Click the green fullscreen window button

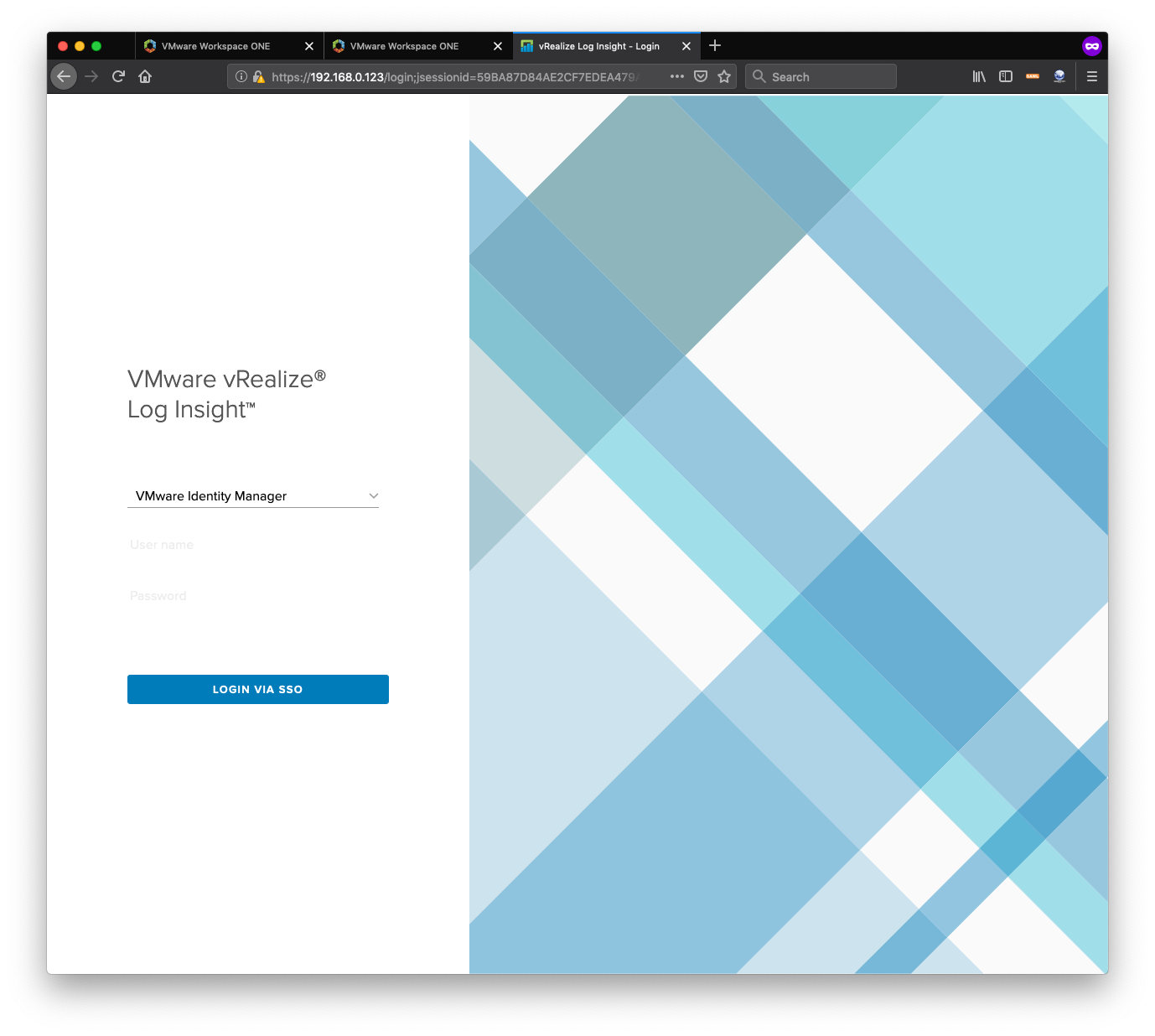[96, 46]
